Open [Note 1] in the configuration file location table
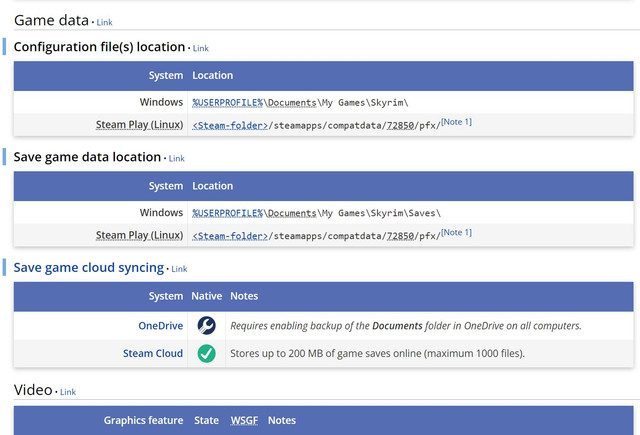This screenshot has height=435, width=640. pos(456,122)
